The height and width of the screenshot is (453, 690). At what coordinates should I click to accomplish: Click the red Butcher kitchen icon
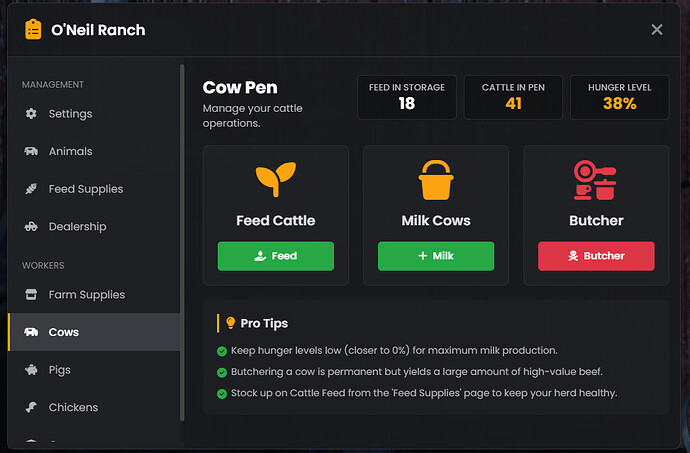click(596, 180)
